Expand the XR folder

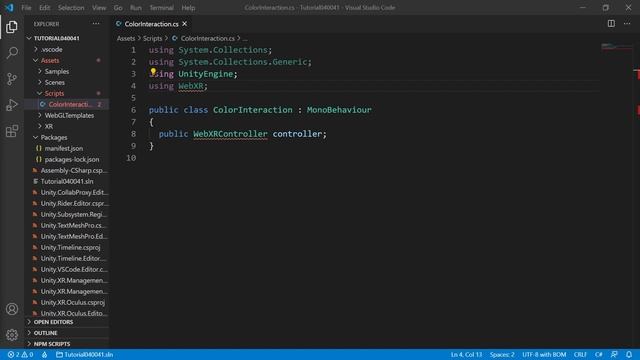coord(49,127)
